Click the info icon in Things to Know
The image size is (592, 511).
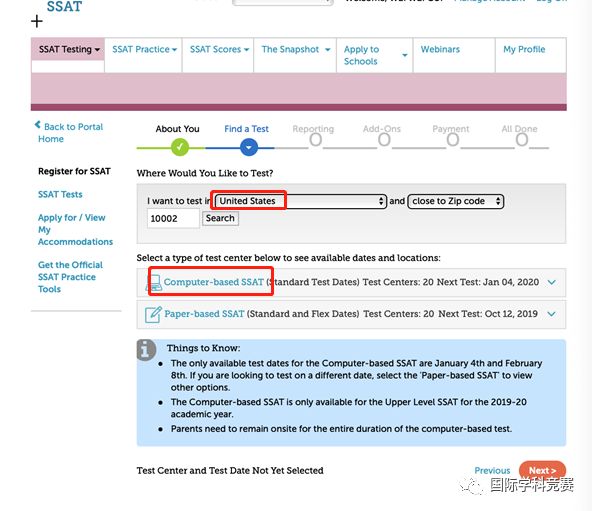point(146,350)
